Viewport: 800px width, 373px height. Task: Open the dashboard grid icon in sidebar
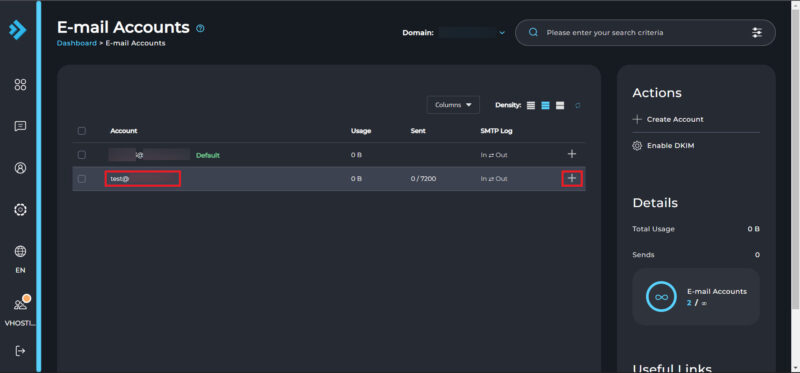pyautogui.click(x=20, y=85)
